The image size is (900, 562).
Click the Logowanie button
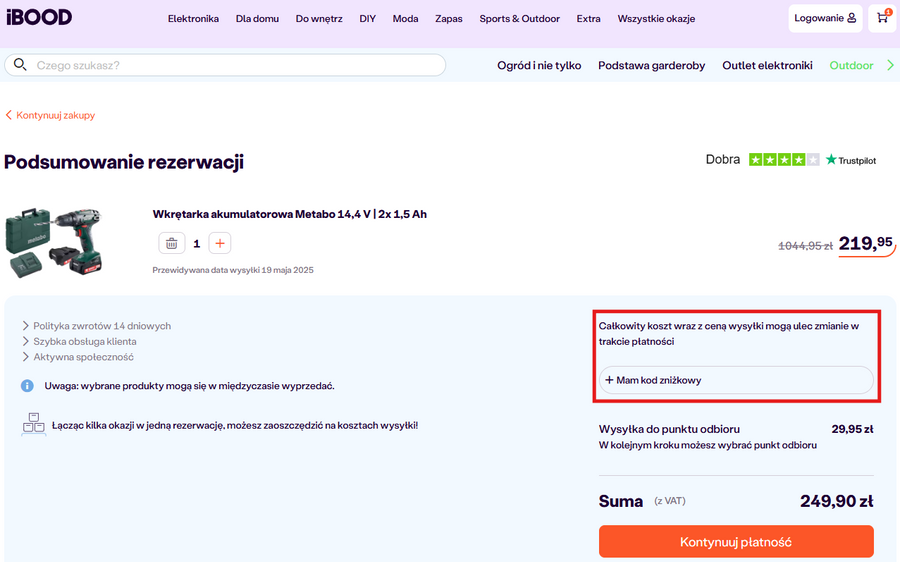tap(824, 18)
